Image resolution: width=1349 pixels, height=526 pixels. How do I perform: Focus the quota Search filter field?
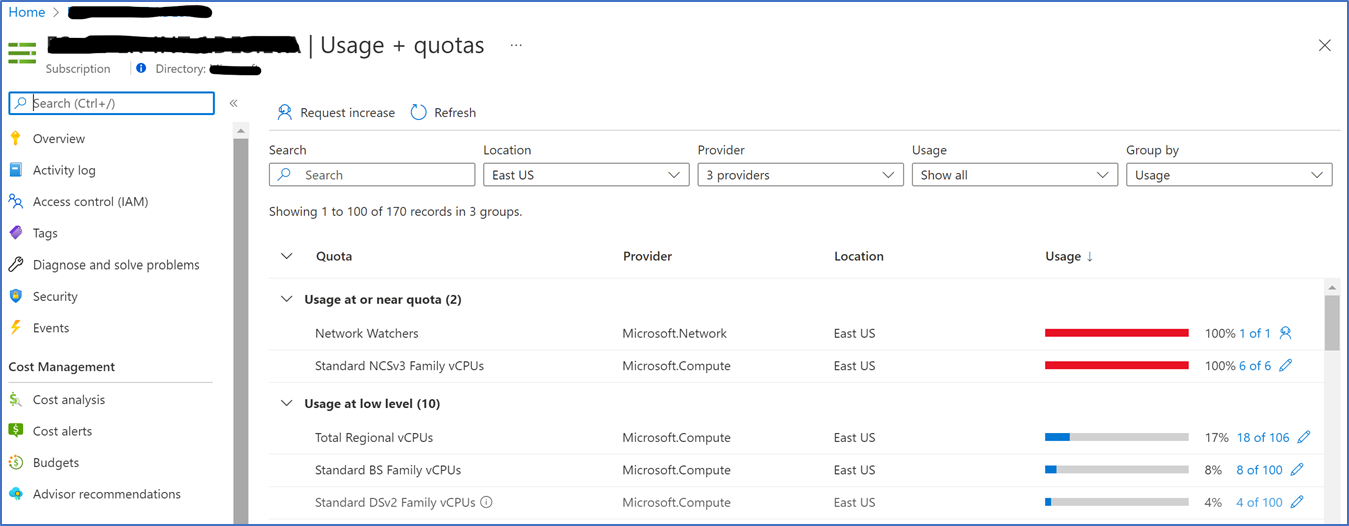pos(372,175)
